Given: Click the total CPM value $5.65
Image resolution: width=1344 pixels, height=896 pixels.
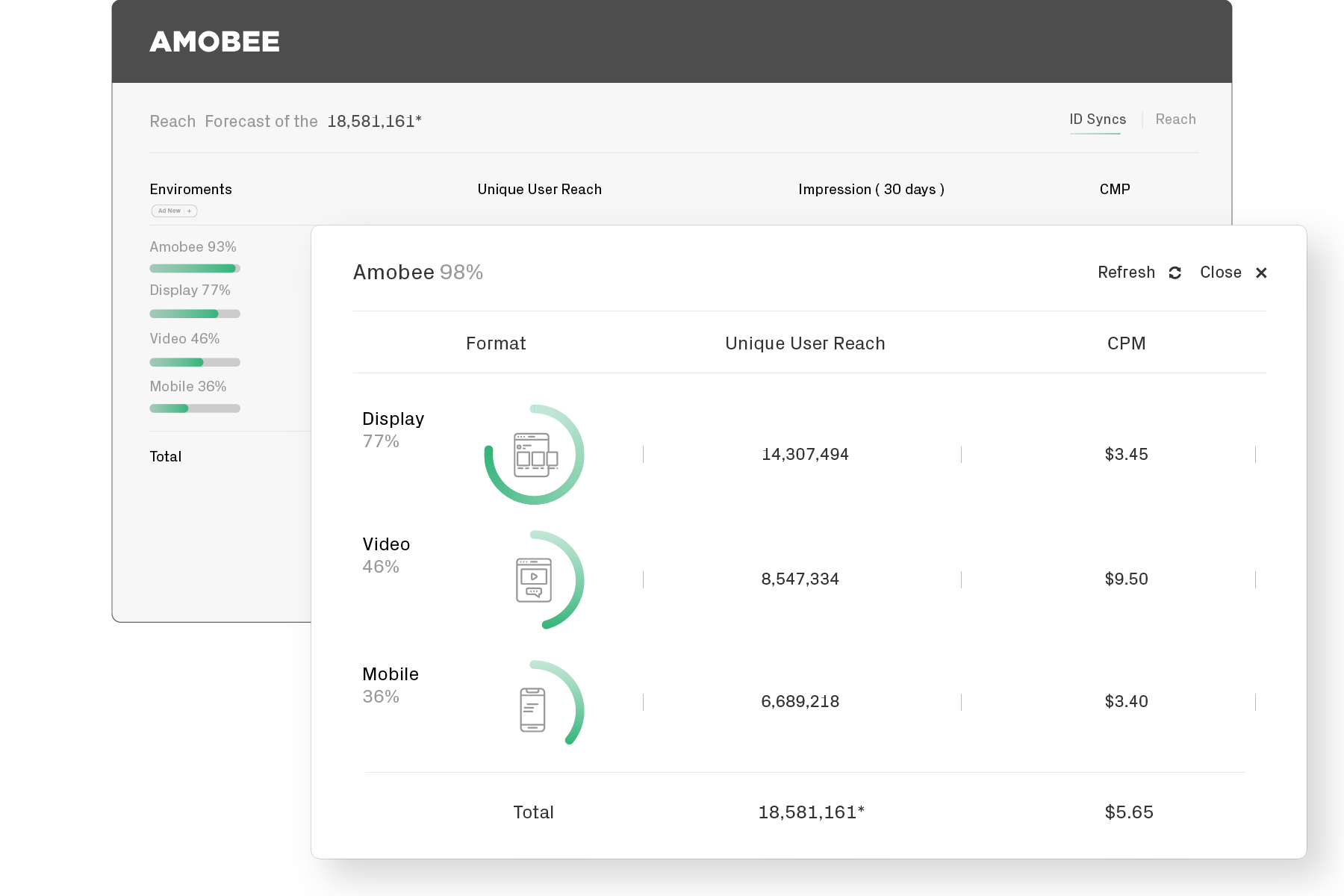Looking at the screenshot, I should click(x=1129, y=812).
